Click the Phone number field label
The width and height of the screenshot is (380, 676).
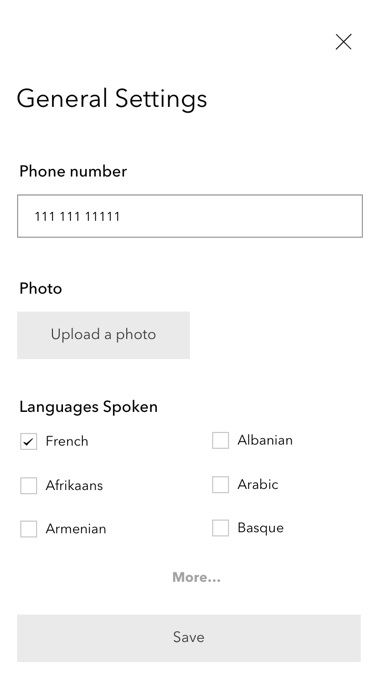coord(73,171)
